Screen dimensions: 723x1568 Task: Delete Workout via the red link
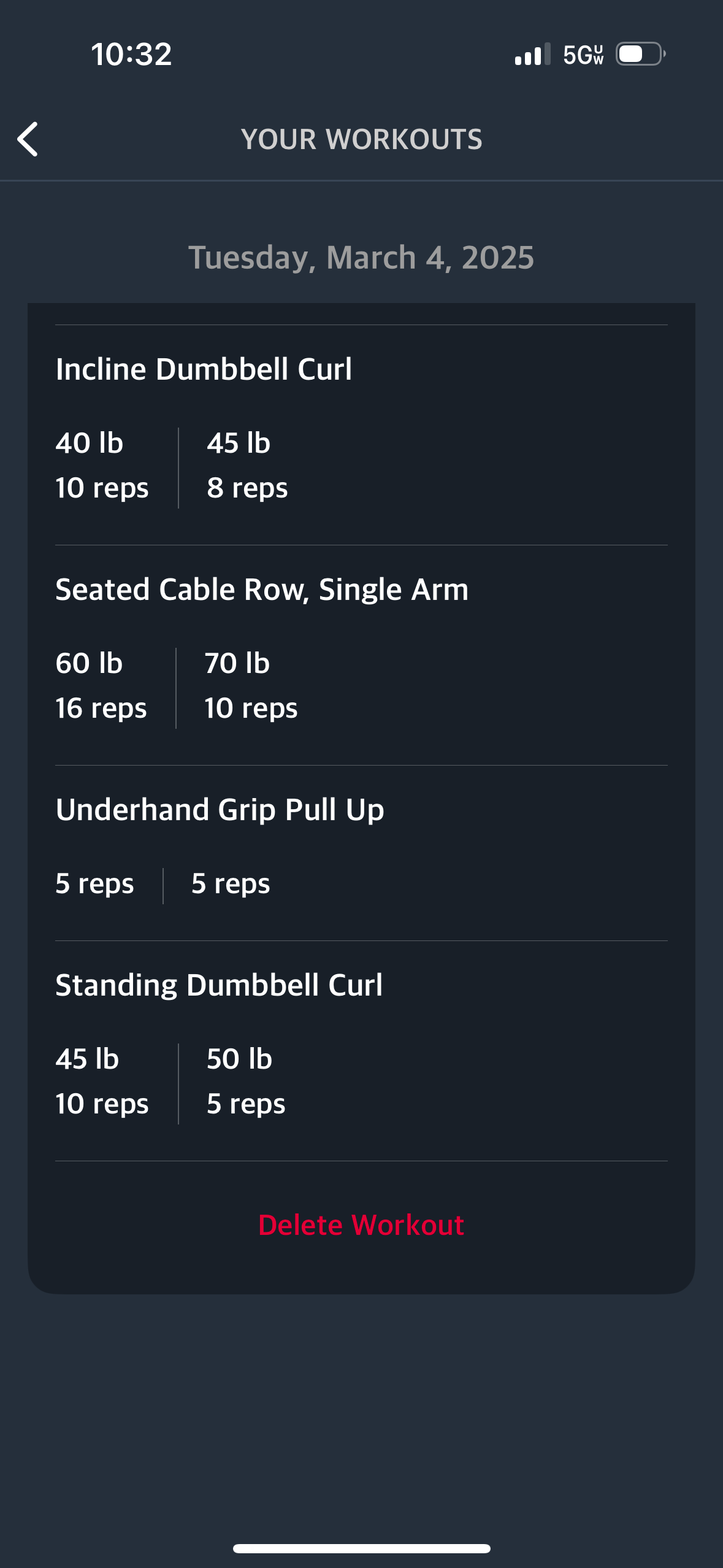point(361,1225)
